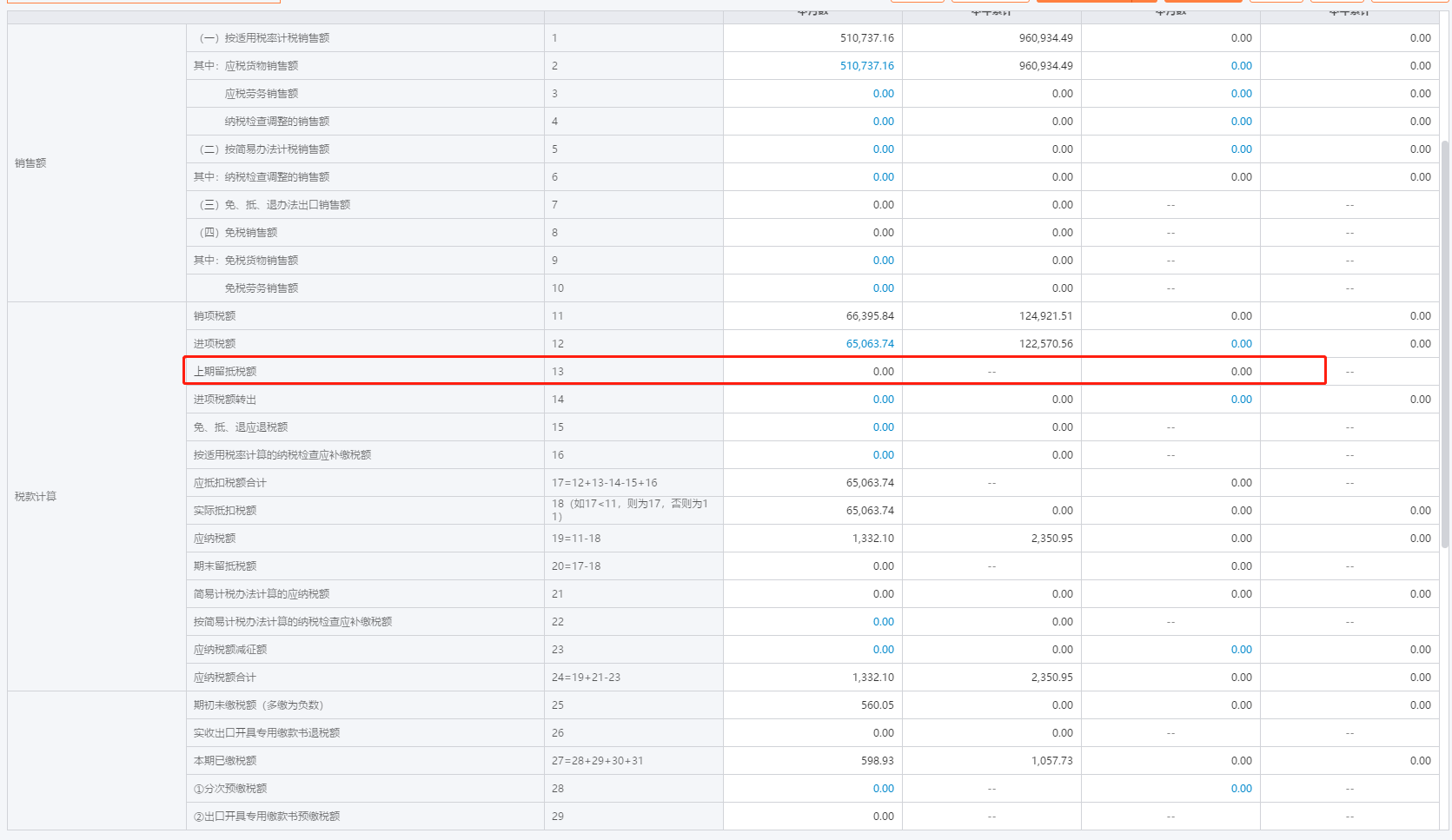Select 应税劳务销售额 row 3 first-column 0.00
1452x840 pixels.
tap(883, 94)
